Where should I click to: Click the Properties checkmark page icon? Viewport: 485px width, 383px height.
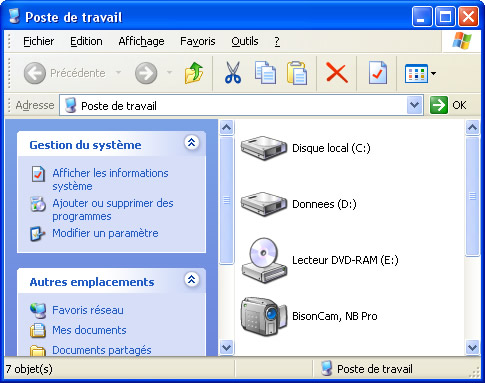pos(378,72)
